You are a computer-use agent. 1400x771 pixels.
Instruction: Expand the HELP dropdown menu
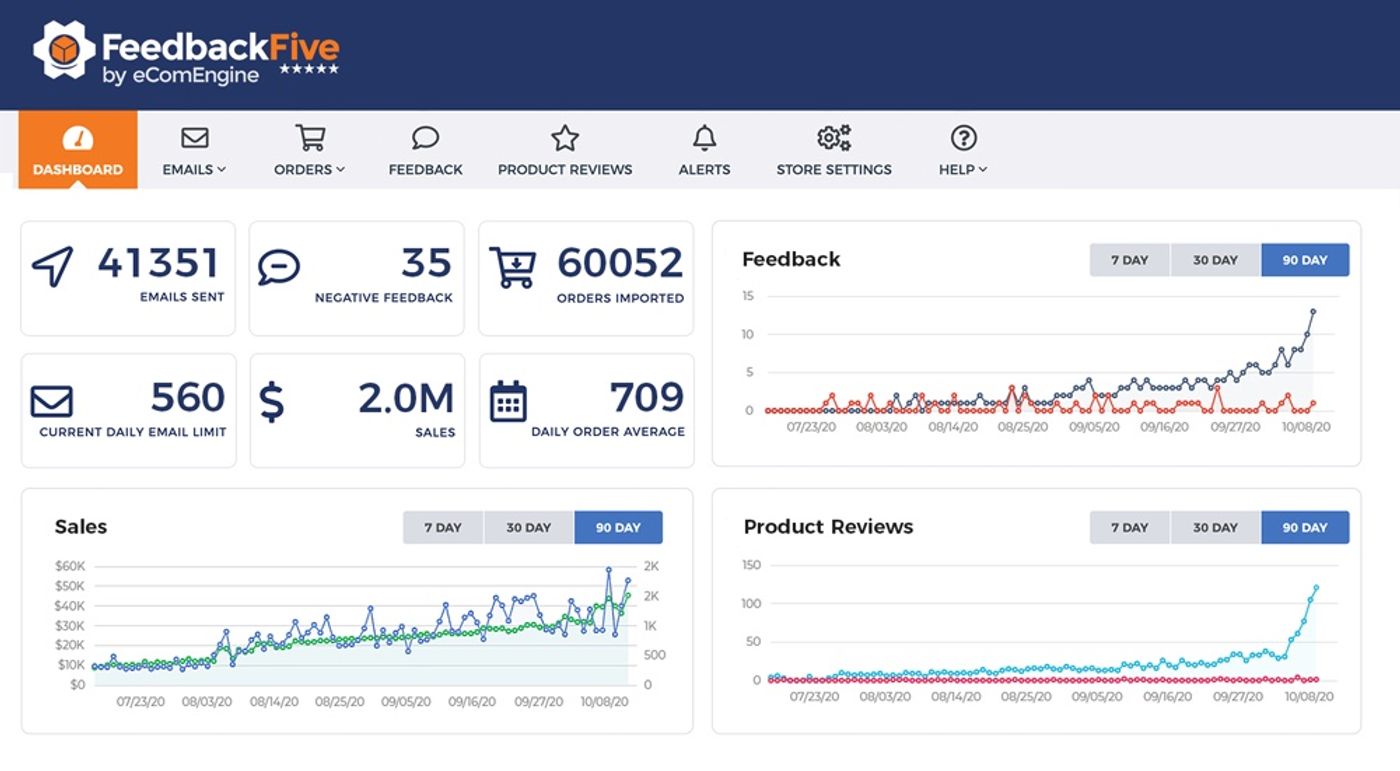(x=963, y=169)
